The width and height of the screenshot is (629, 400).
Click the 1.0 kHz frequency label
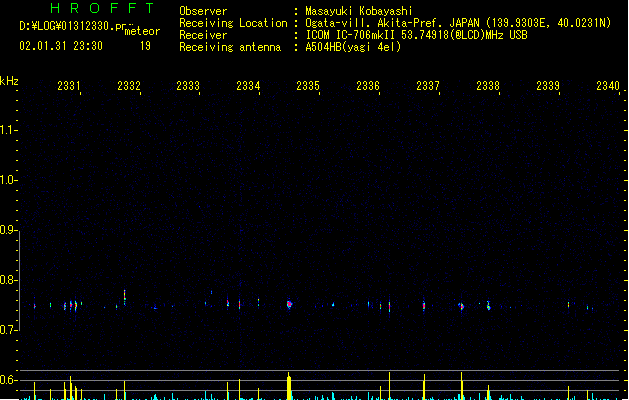[x=7, y=179]
